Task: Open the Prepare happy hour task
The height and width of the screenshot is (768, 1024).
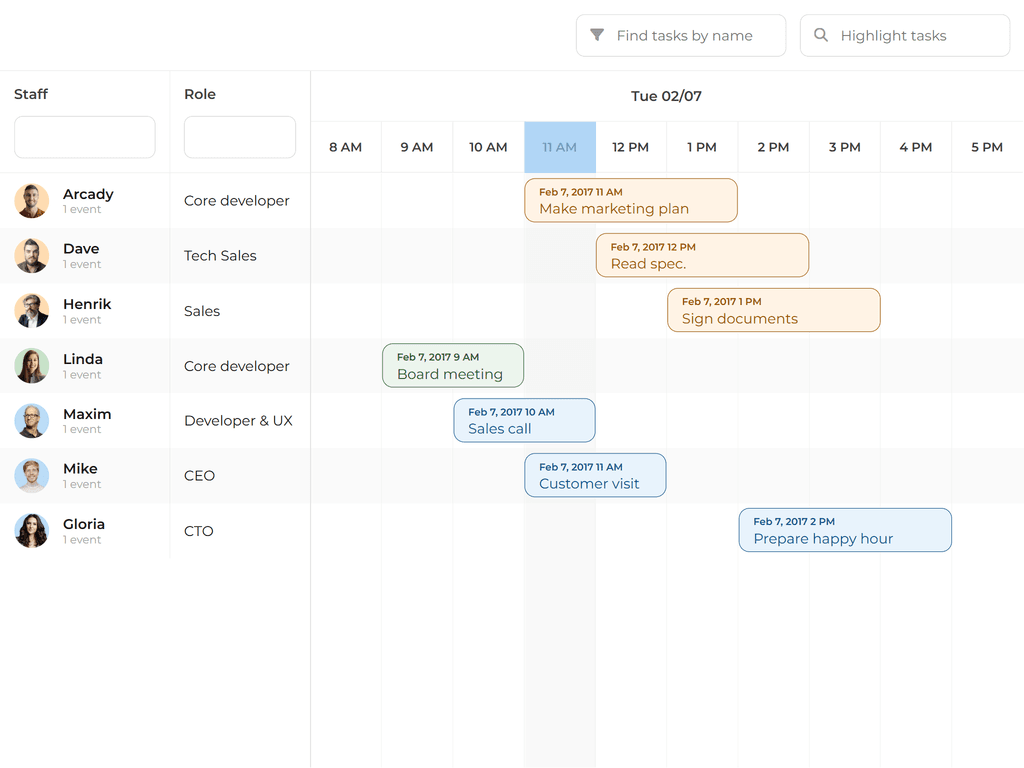Action: pos(845,530)
